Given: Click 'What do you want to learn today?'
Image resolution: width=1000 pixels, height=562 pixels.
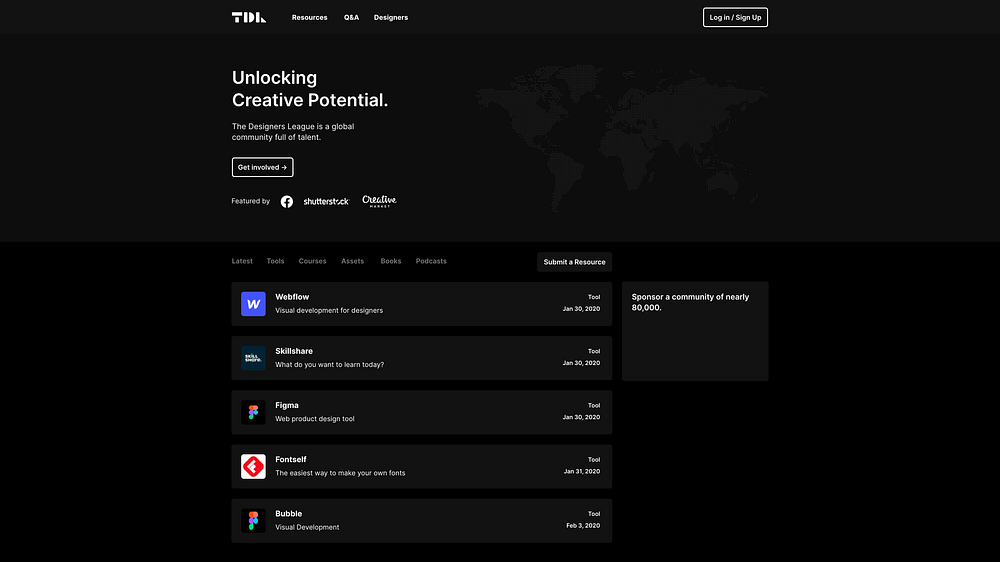Looking at the screenshot, I should tap(330, 364).
